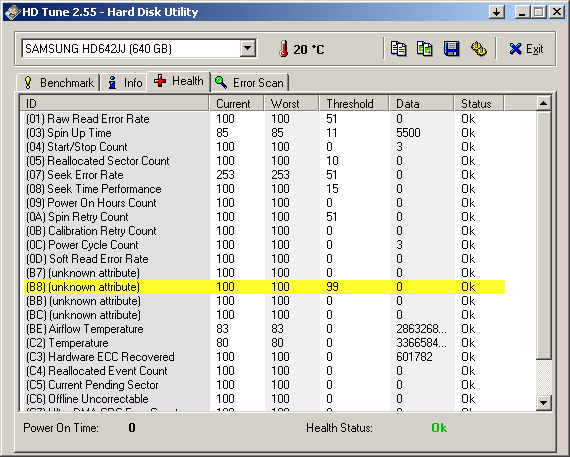Open the options gear icon
570x457 pixels.
(478, 48)
